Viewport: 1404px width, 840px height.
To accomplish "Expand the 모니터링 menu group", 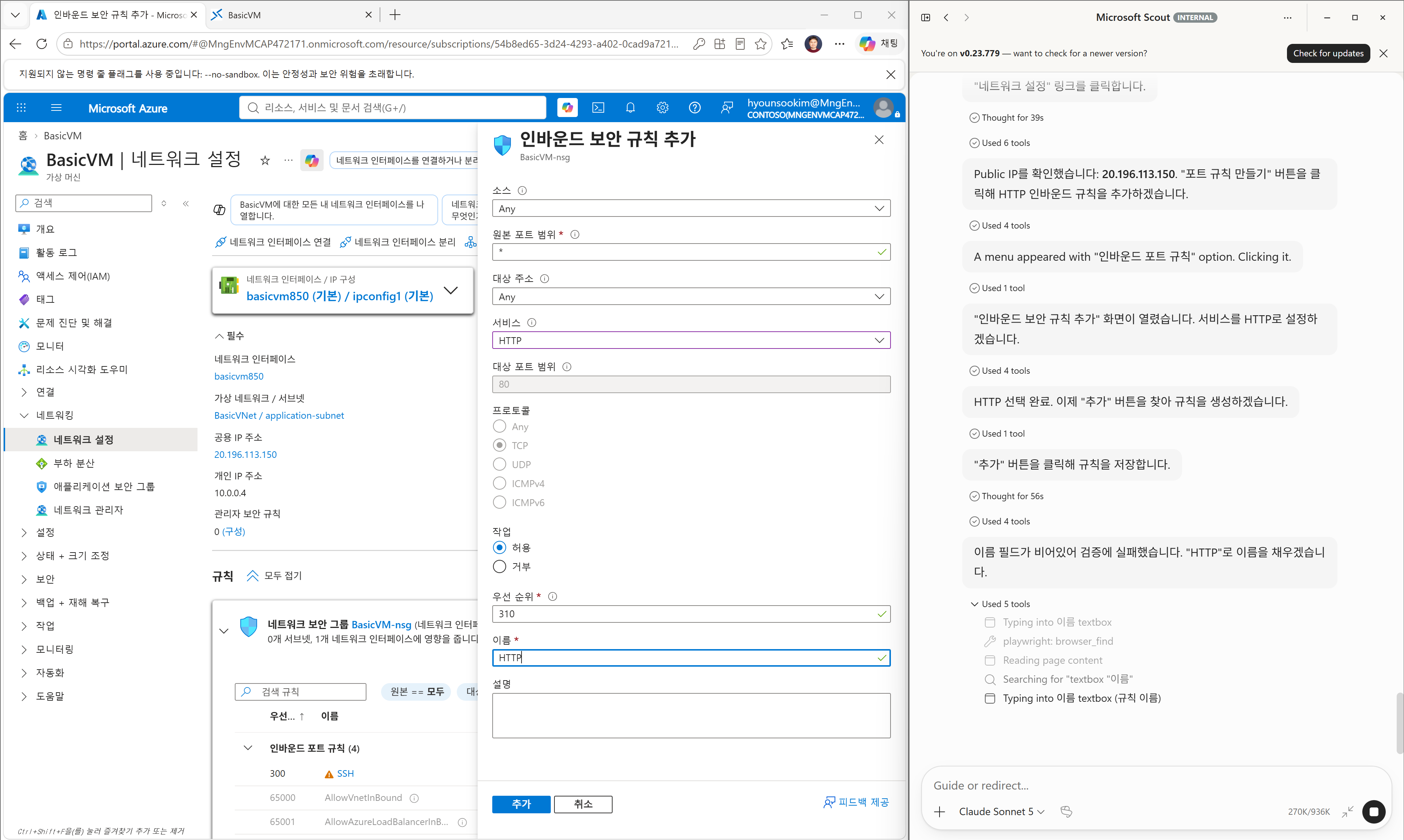I will (x=24, y=649).
